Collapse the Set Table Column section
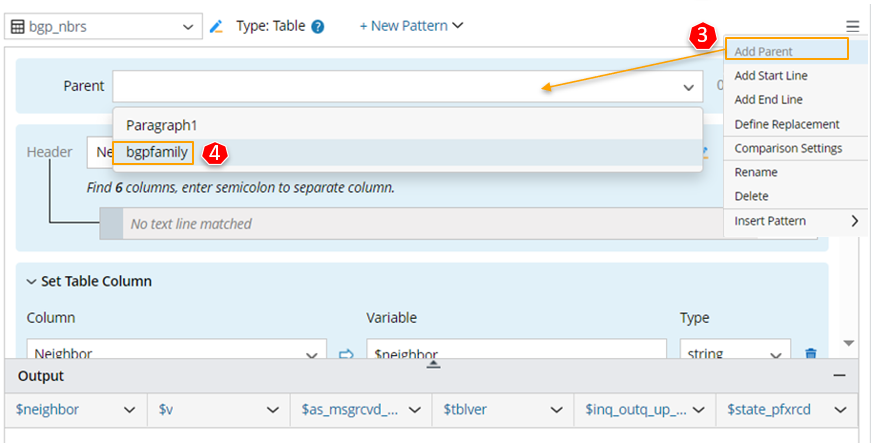Screen dimensions: 871x446 (31, 282)
